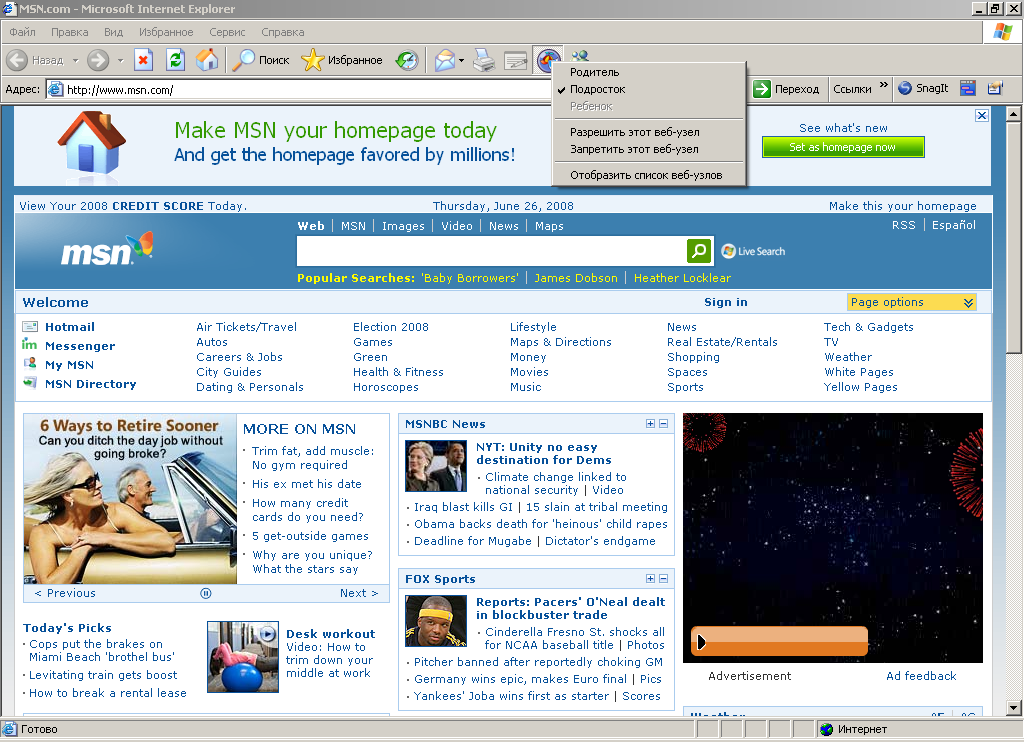The image size is (1024, 742).
Task: Switch search to the Maps tab
Action: pos(549,226)
